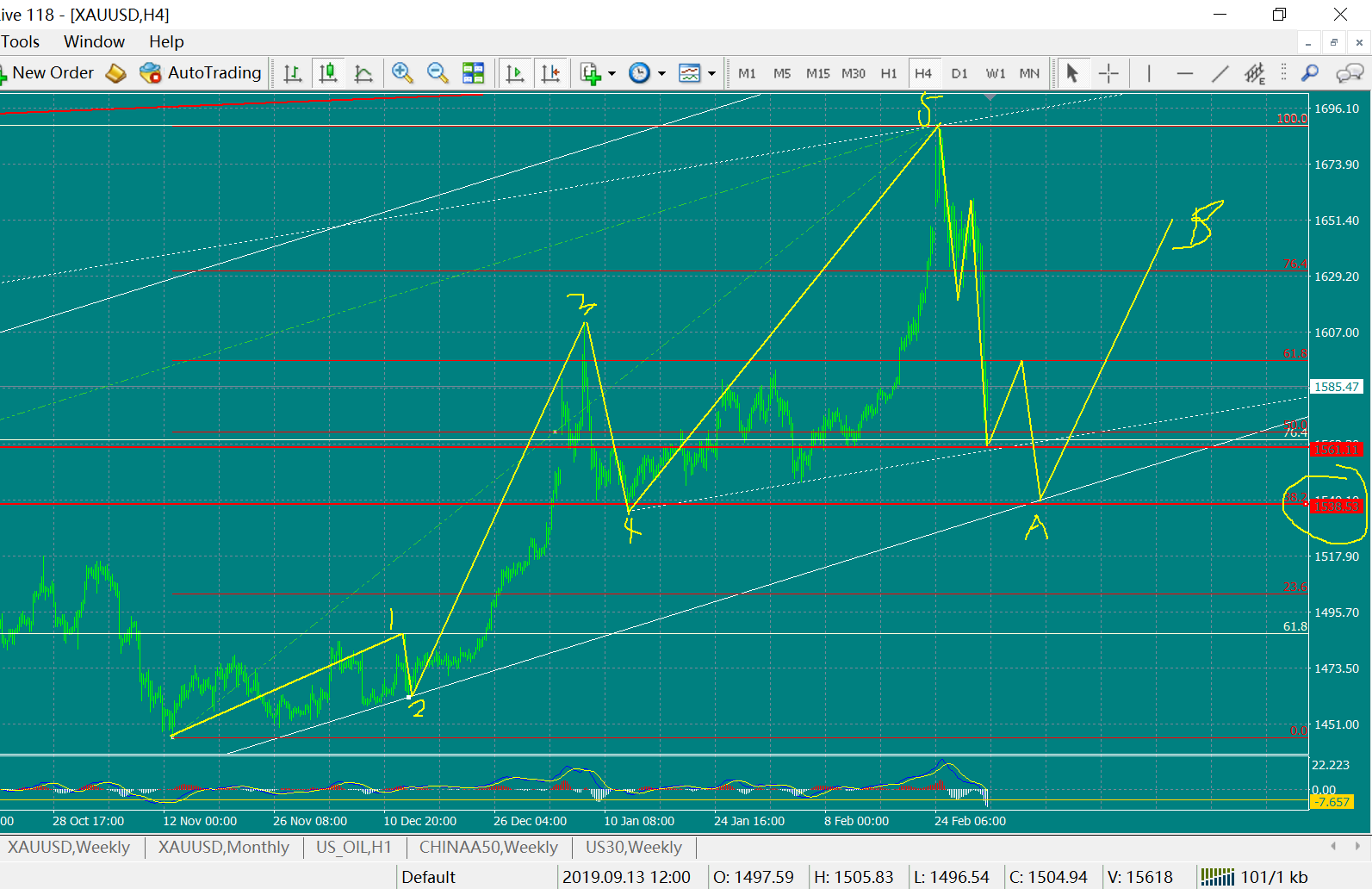Click the 101/1 kb connection status
The image size is (1372, 889).
[x=1256, y=877]
